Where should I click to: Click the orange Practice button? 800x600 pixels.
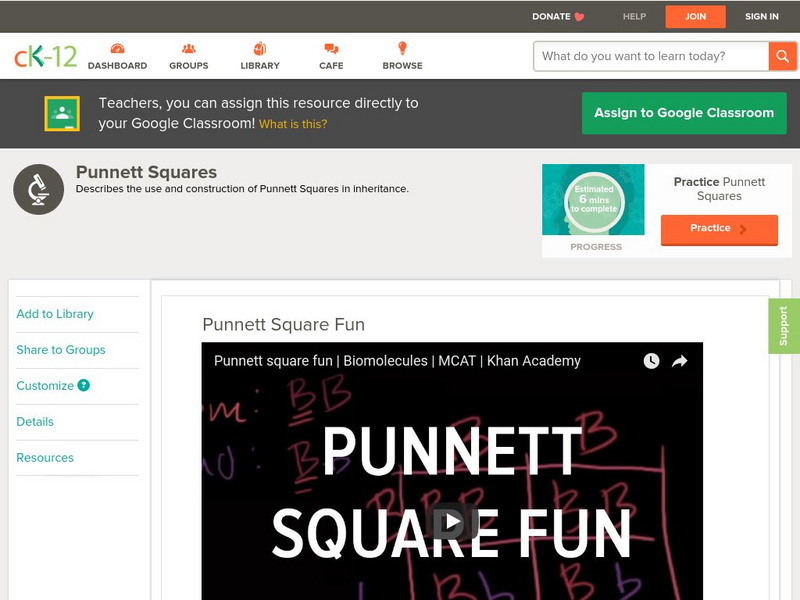click(x=719, y=229)
